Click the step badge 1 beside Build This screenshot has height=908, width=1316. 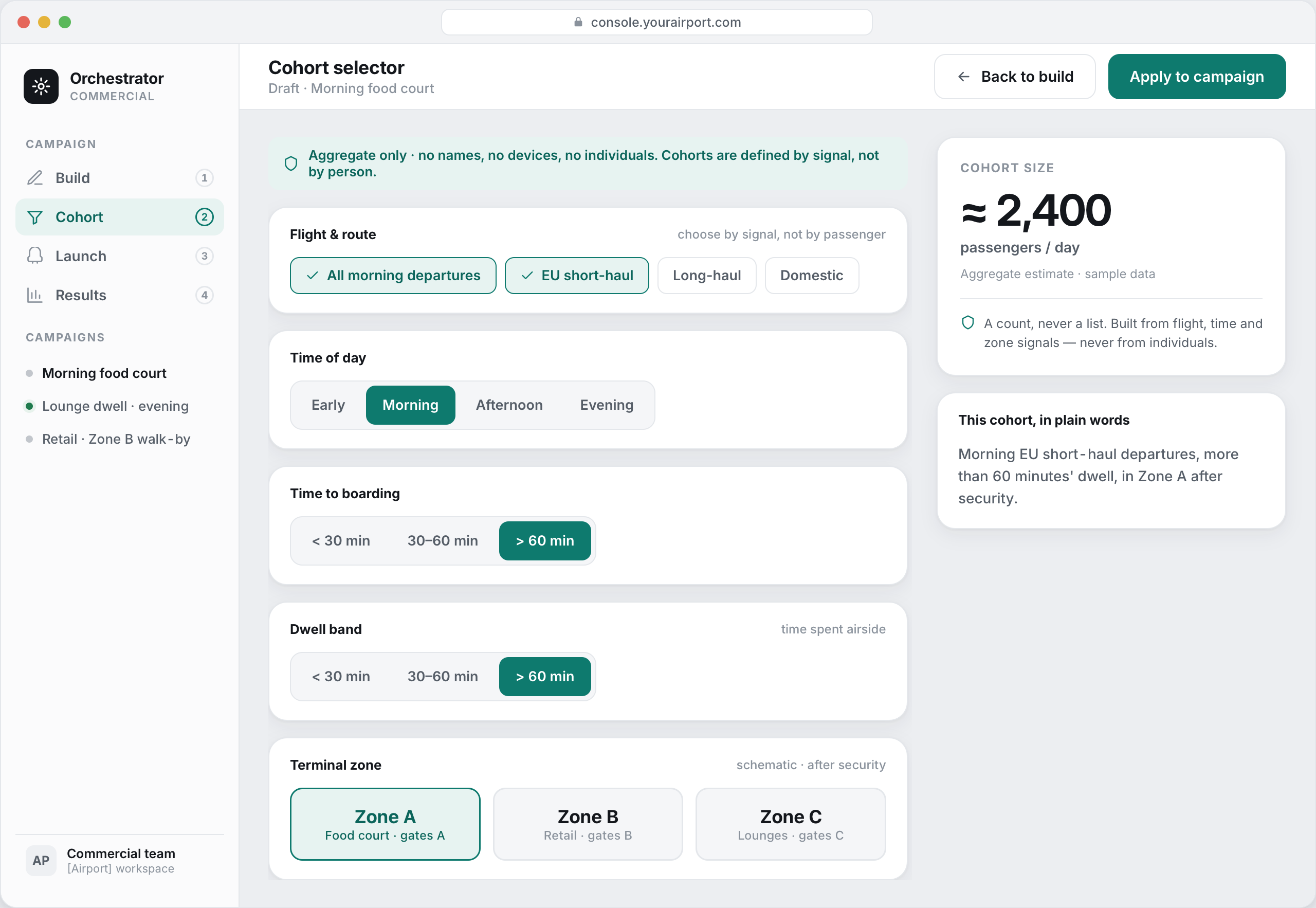[204, 178]
